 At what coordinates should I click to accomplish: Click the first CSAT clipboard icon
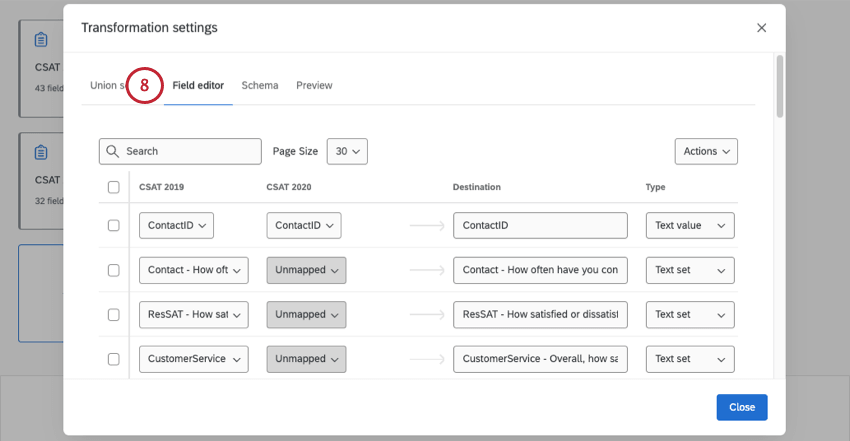(41, 40)
